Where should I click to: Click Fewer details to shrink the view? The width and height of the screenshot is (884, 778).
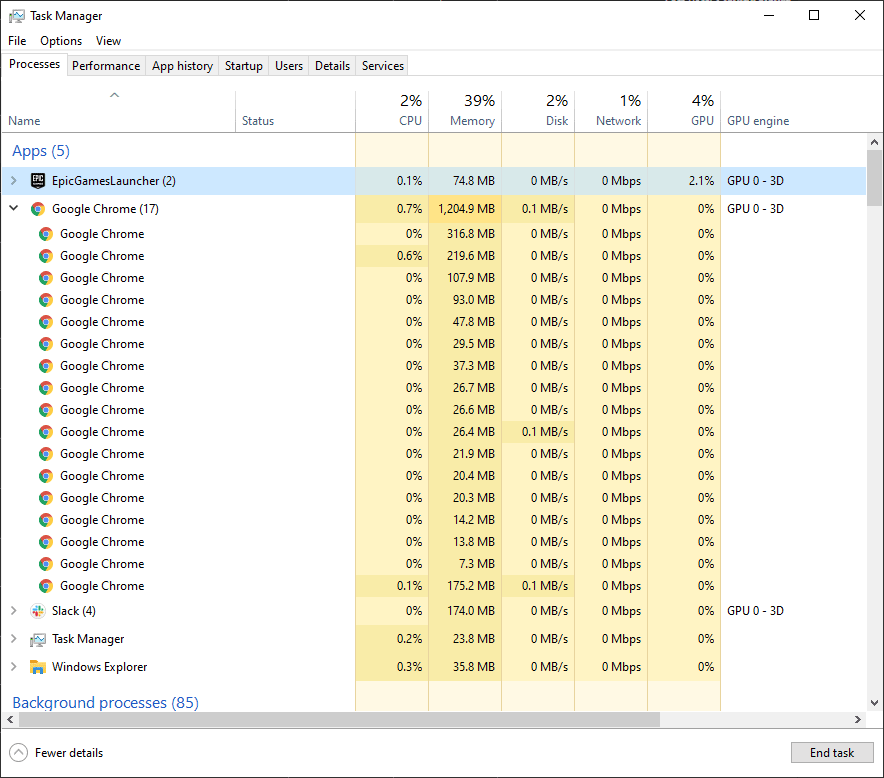tap(69, 753)
